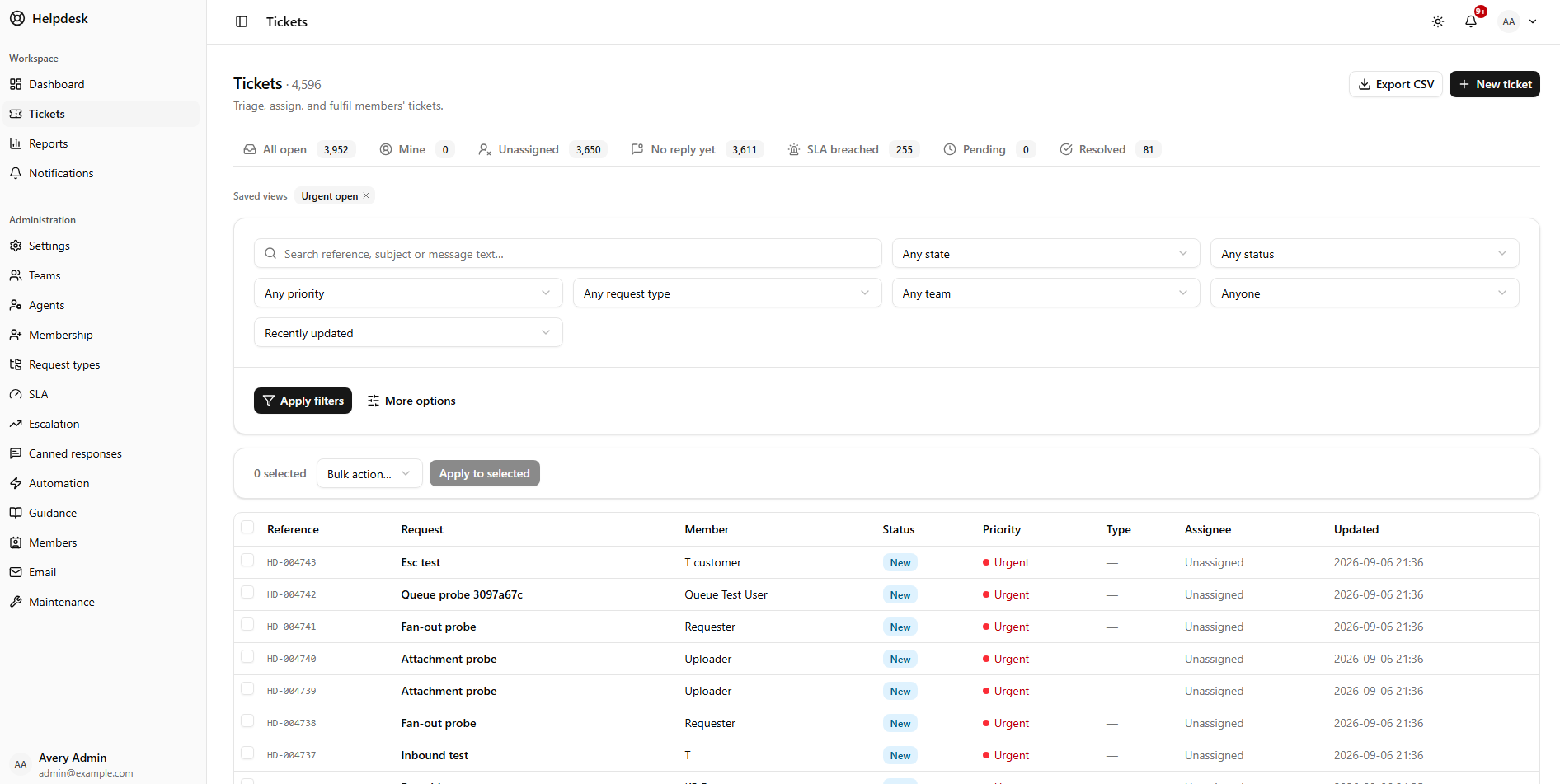Toggle the sidebar collapse icon
This screenshot has width=1560, height=784.
(242, 21)
